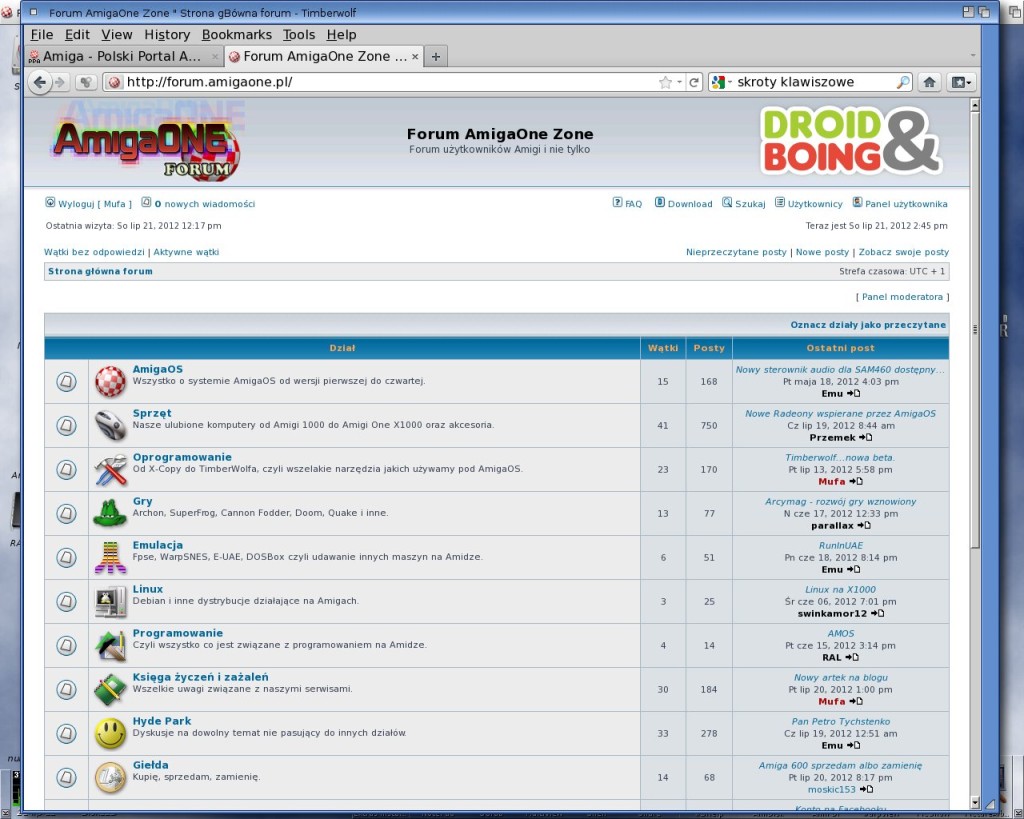This screenshot has width=1024, height=819.
Task: Expand the bookmark star dropdown arrow
Action: click(x=679, y=82)
